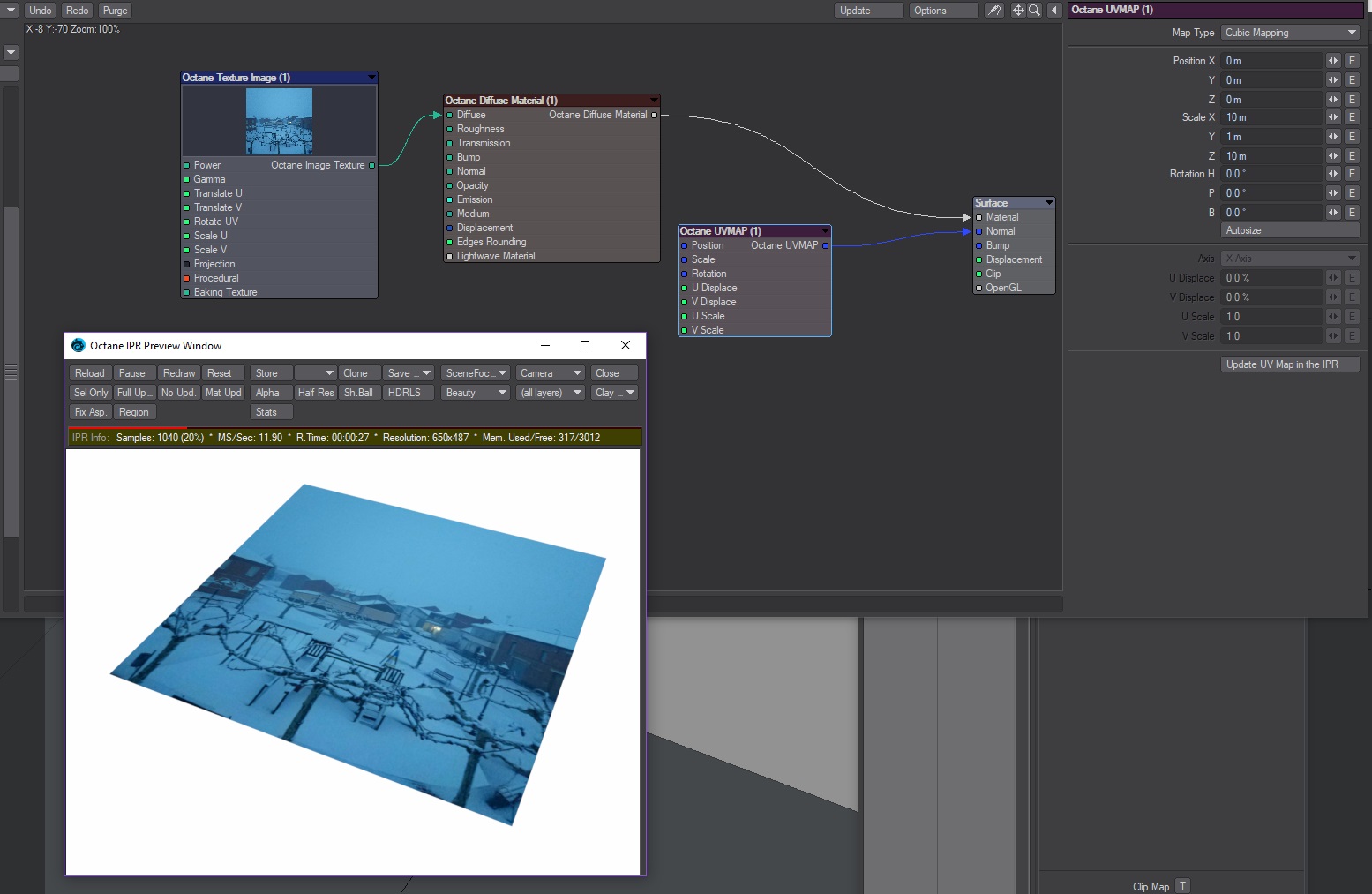Click the Emission socket on Octane Diffuse Material
The height and width of the screenshot is (894, 1372).
coord(449,199)
